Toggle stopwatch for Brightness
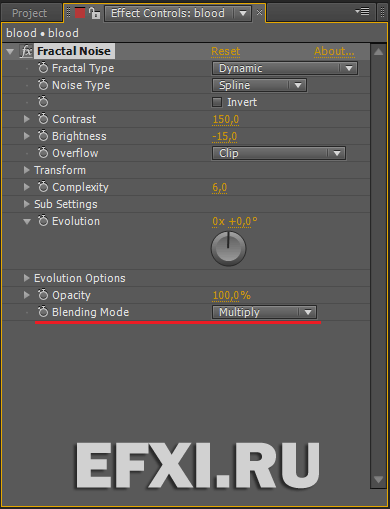 coord(43,136)
